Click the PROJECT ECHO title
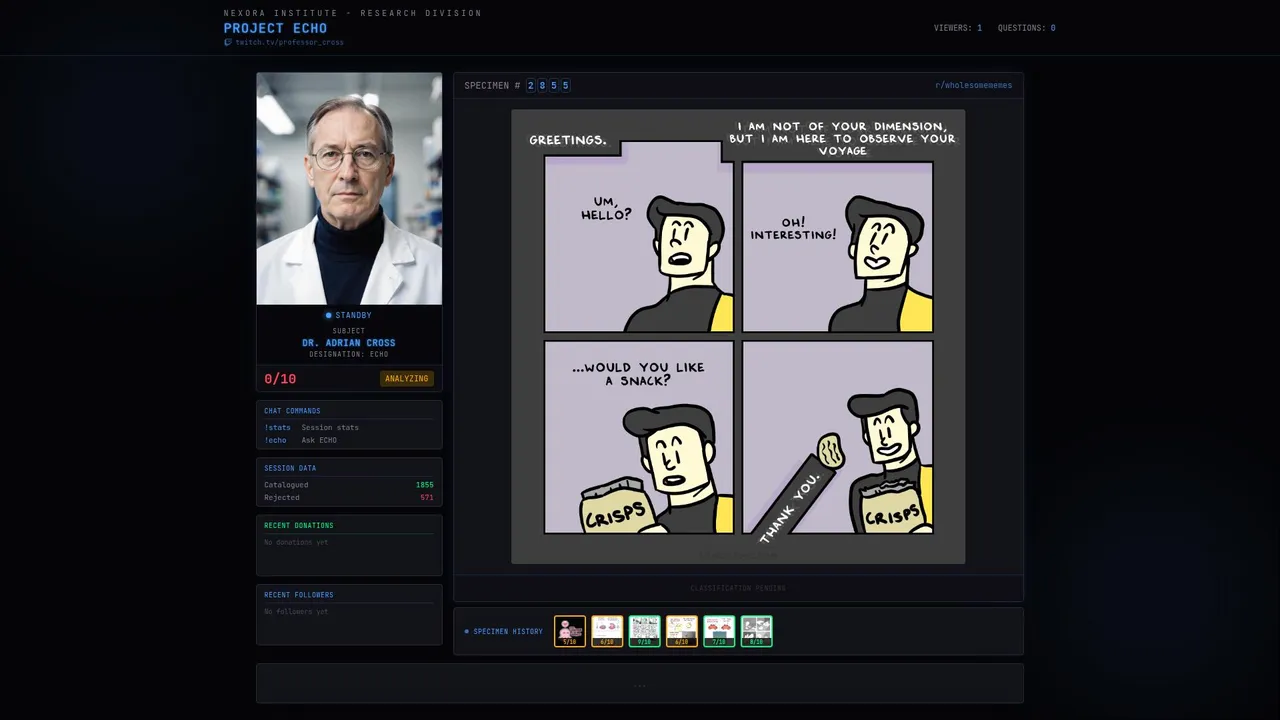 point(275,28)
